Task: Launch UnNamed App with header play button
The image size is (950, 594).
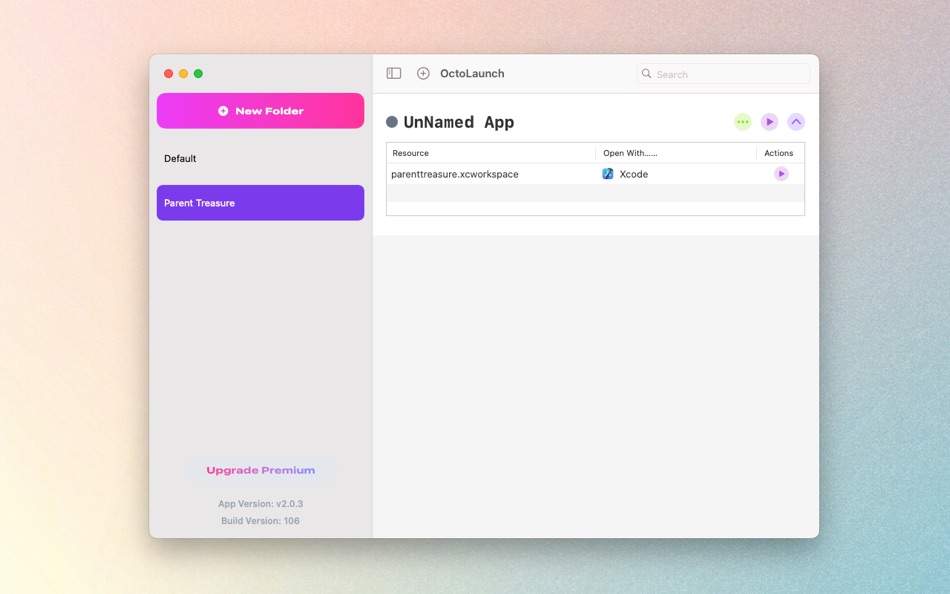Action: (x=769, y=122)
